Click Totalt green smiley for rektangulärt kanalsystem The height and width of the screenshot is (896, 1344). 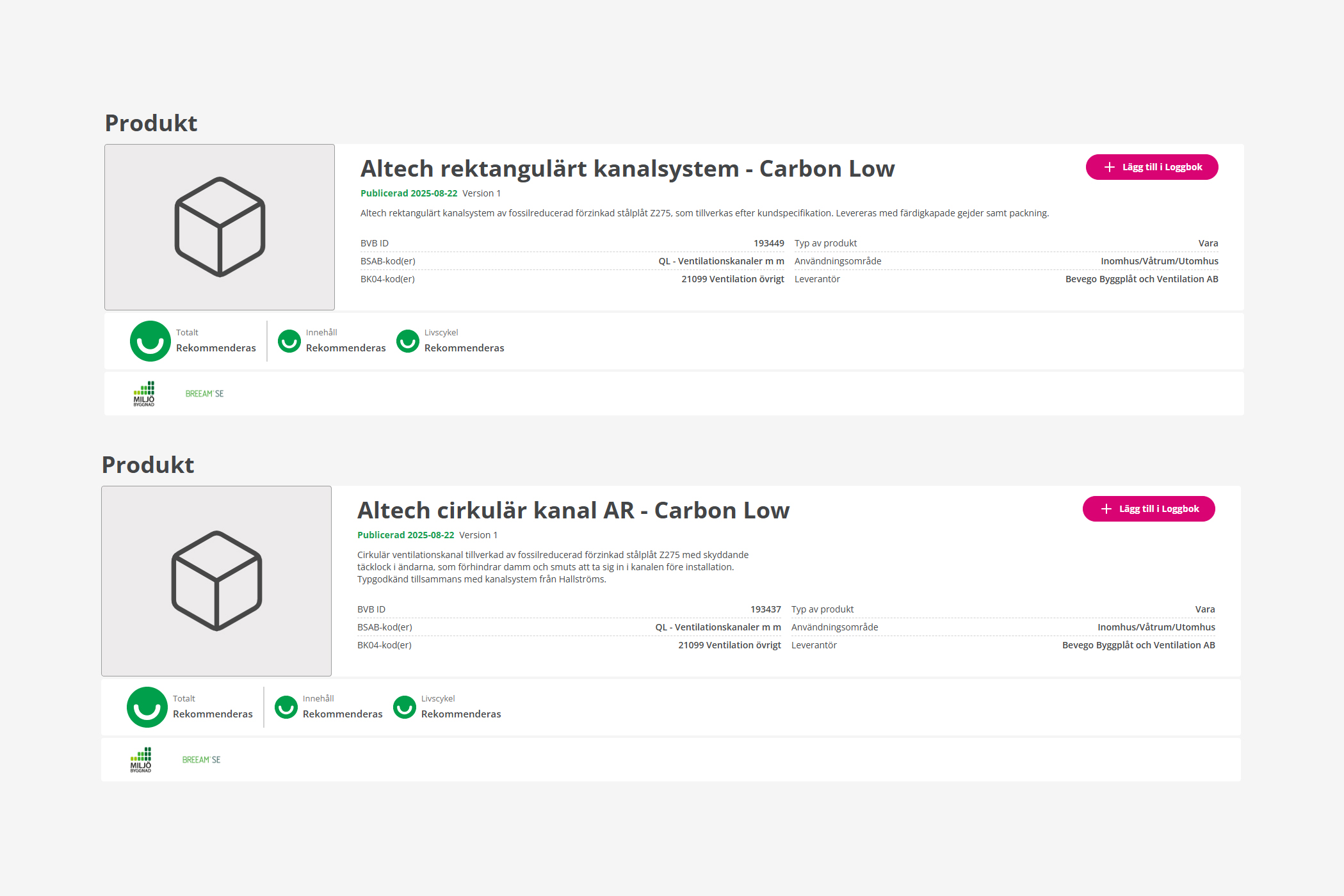(x=150, y=341)
